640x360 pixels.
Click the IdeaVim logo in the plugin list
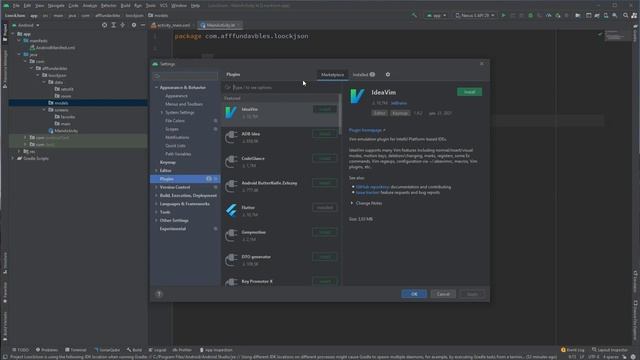click(x=231, y=112)
